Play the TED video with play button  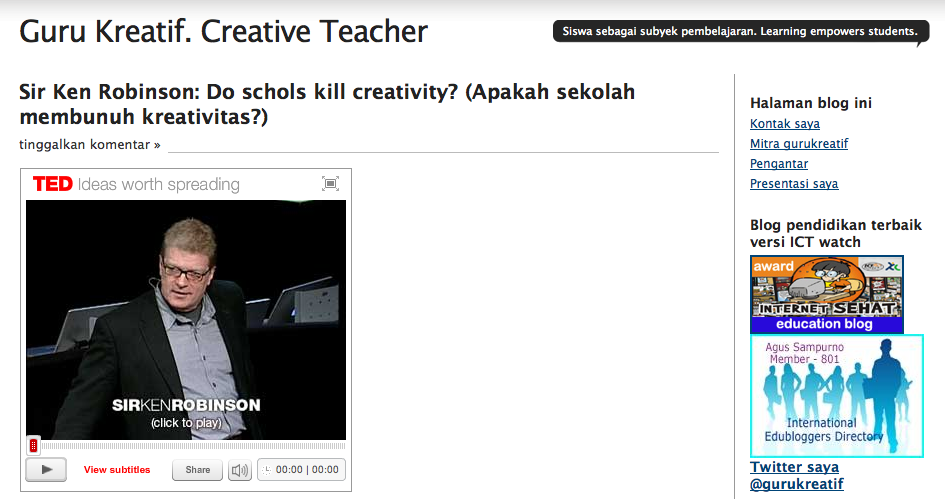(46, 470)
